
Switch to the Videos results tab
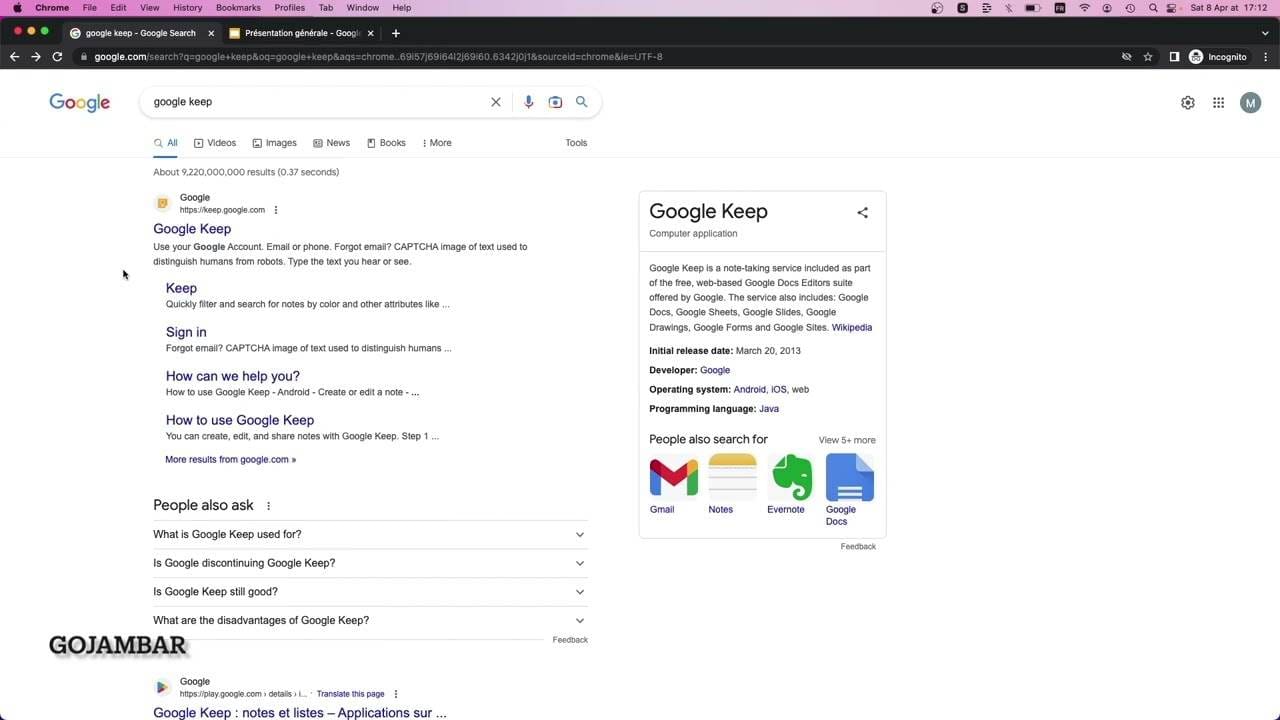tap(215, 143)
